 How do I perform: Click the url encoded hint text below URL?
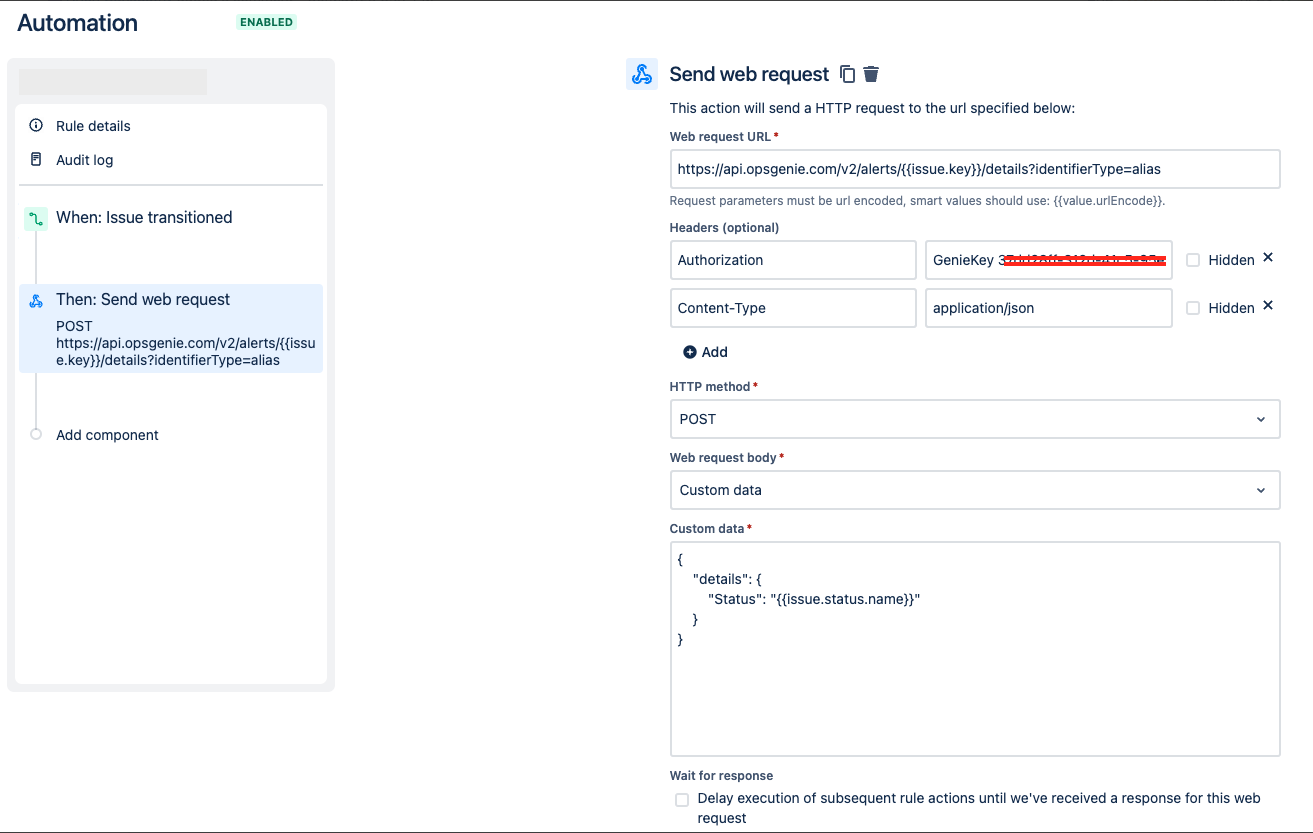coord(917,201)
